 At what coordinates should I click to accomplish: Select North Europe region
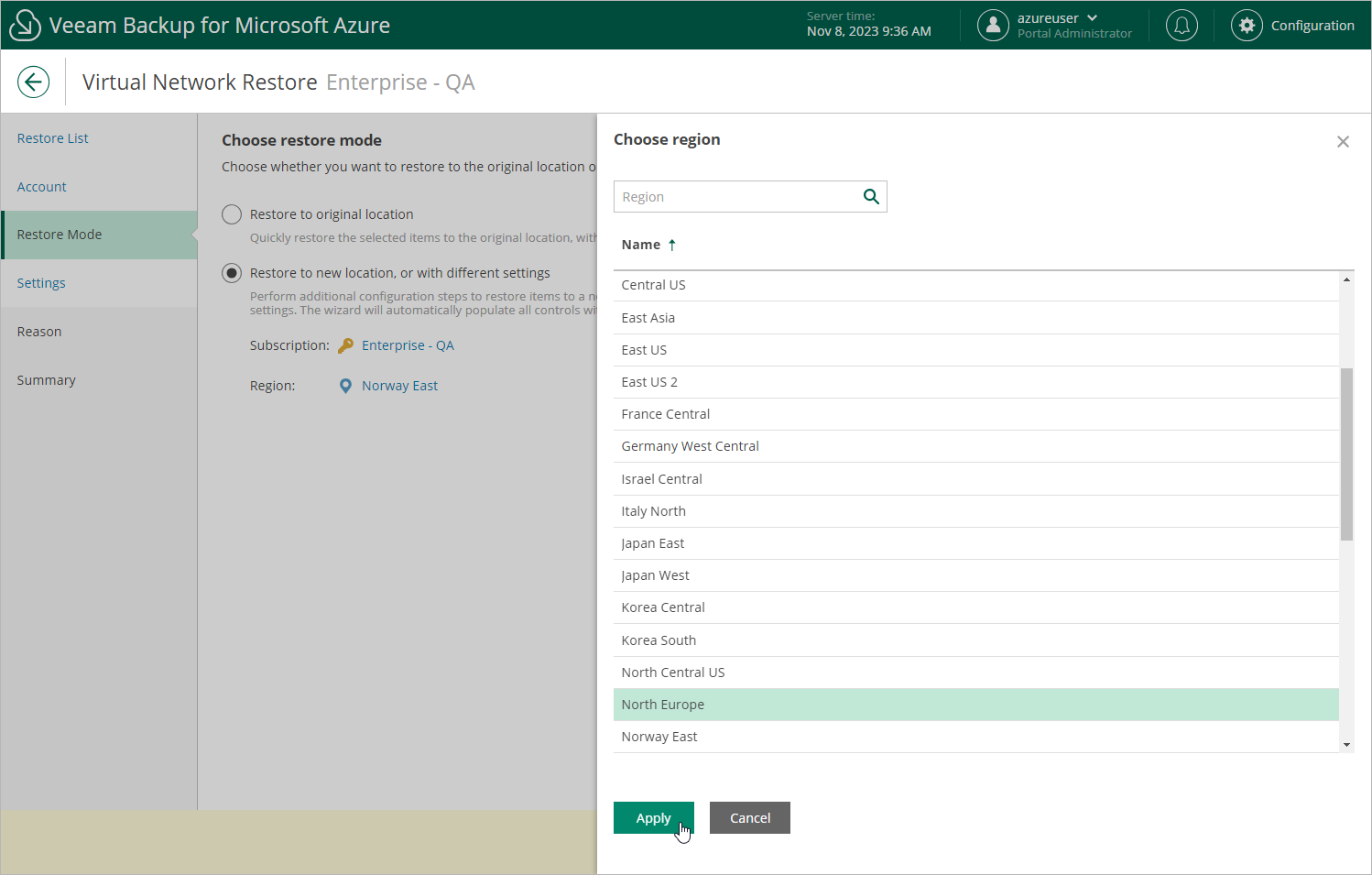976,705
